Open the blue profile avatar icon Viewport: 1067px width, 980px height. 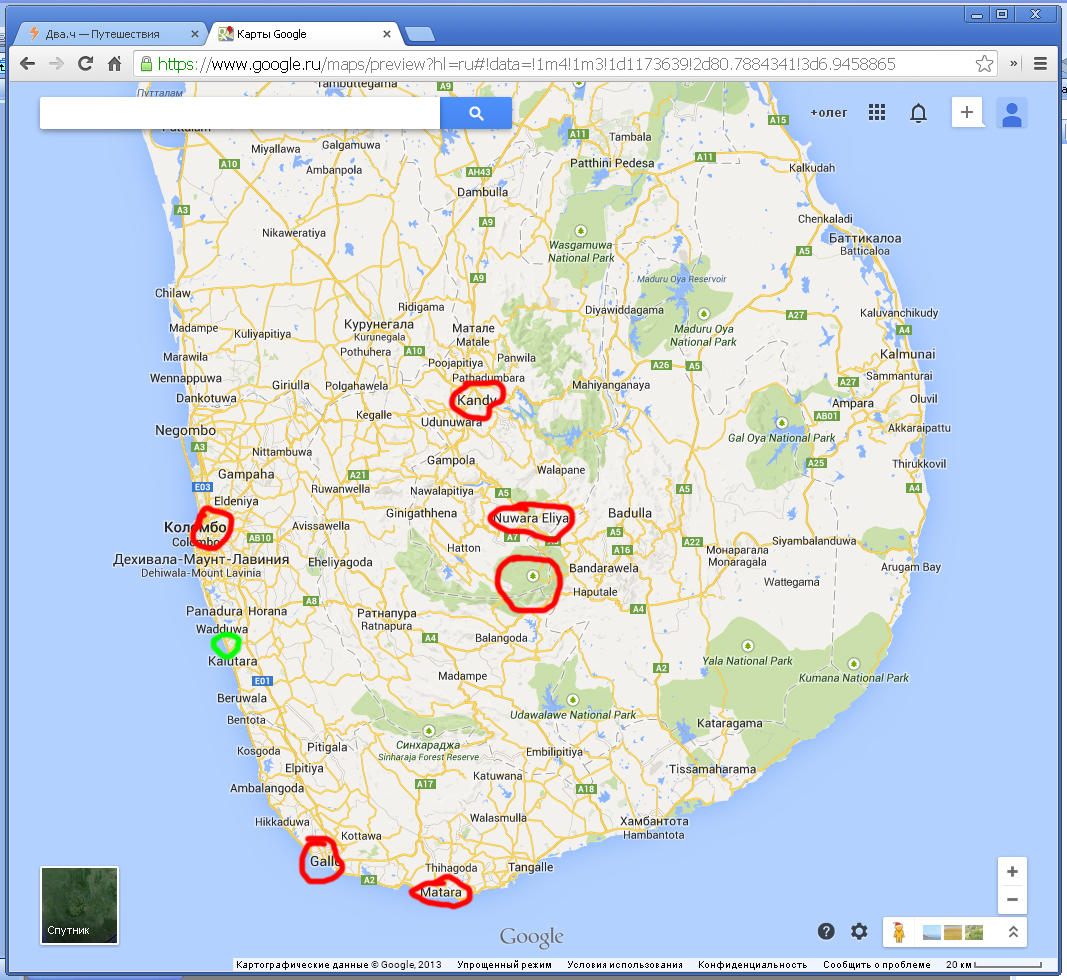coord(1012,113)
